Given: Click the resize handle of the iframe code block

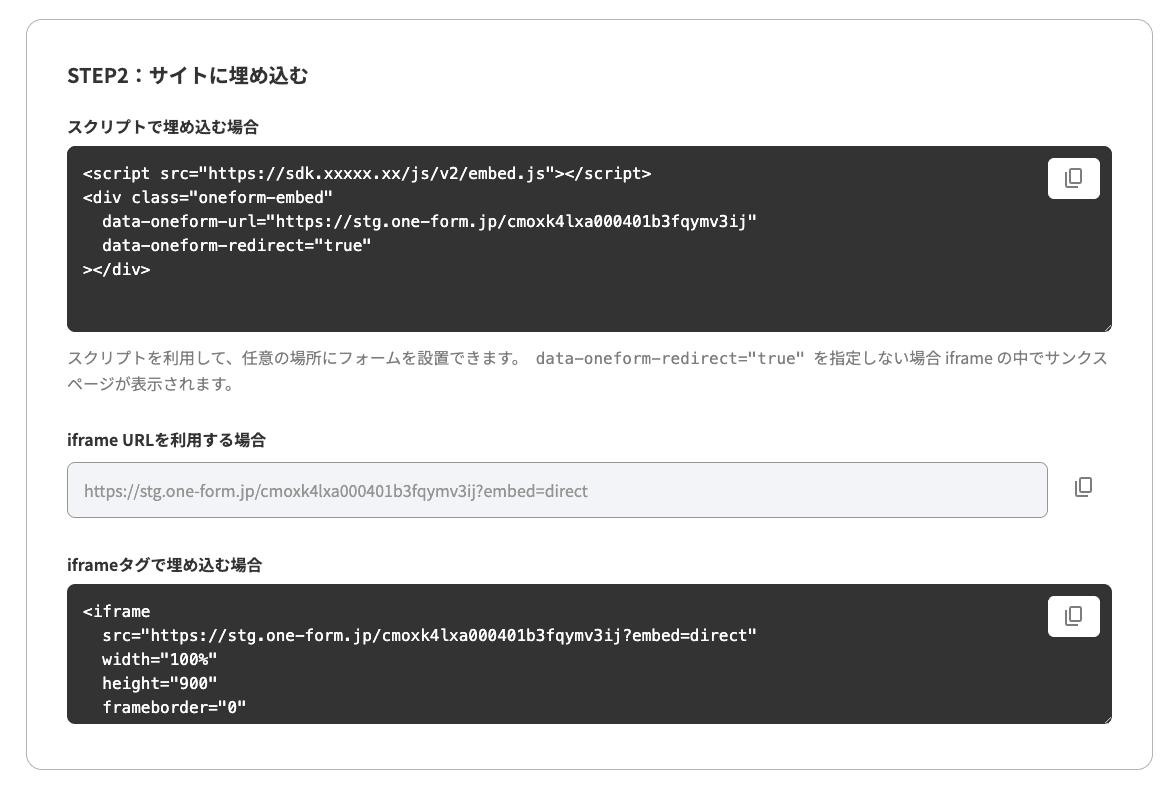Looking at the screenshot, I should pyautogui.click(x=1107, y=719).
